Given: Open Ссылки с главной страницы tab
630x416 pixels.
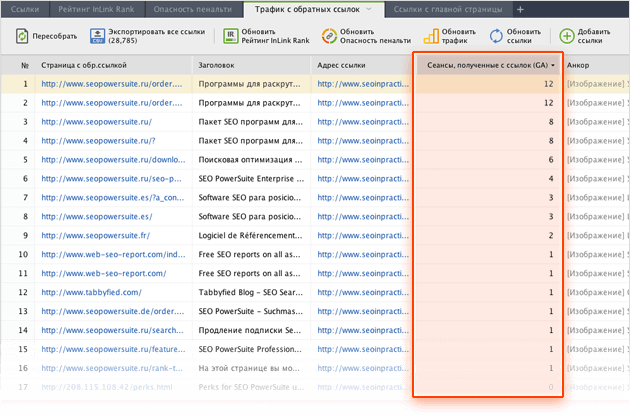Looking at the screenshot, I should tap(448, 9).
